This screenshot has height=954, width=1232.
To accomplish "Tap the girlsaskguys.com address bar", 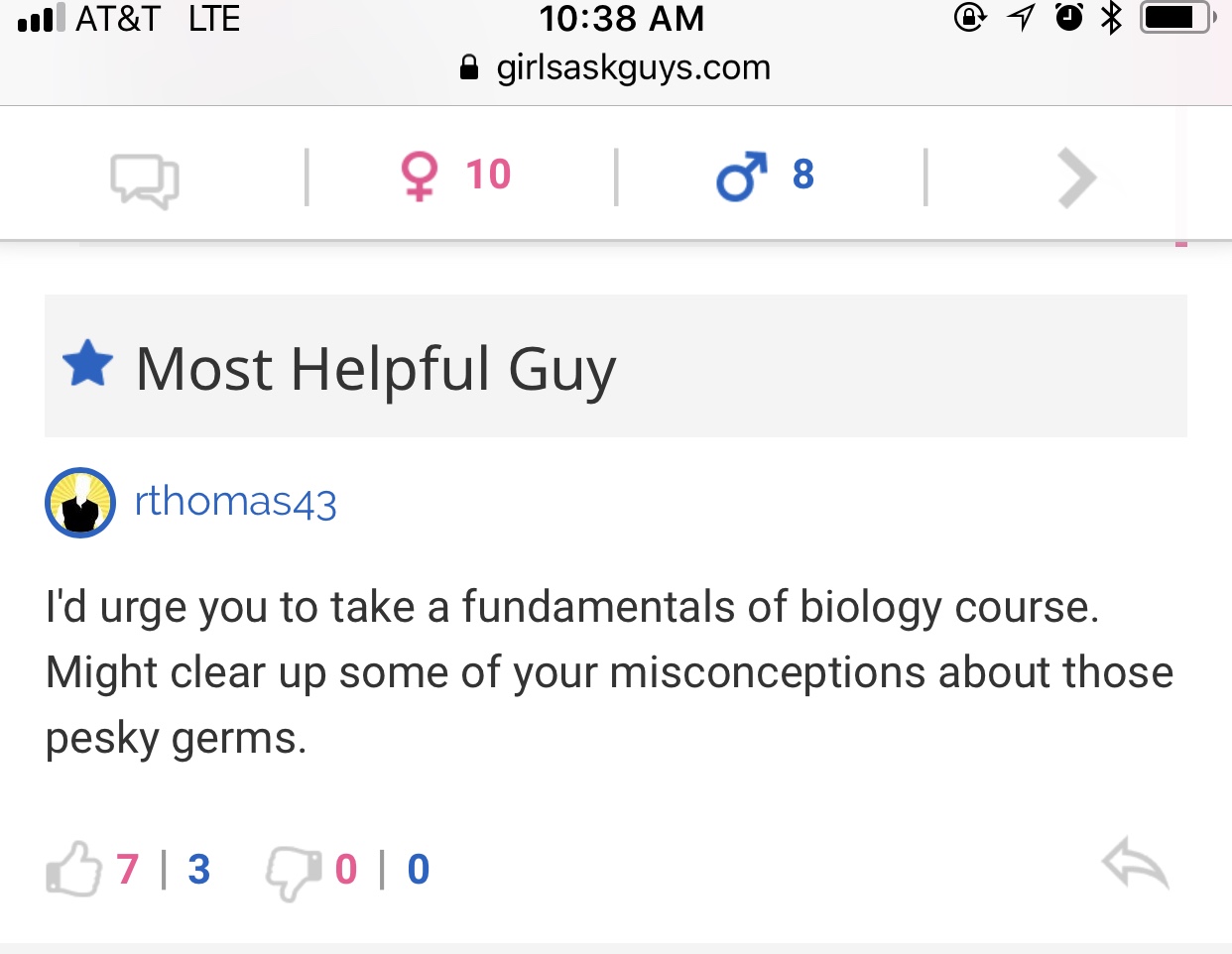I will click(x=616, y=67).
